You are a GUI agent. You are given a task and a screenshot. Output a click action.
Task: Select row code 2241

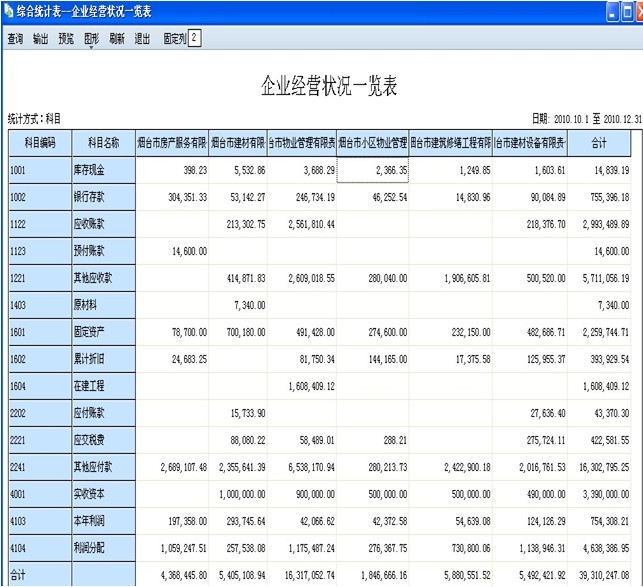click(x=40, y=467)
